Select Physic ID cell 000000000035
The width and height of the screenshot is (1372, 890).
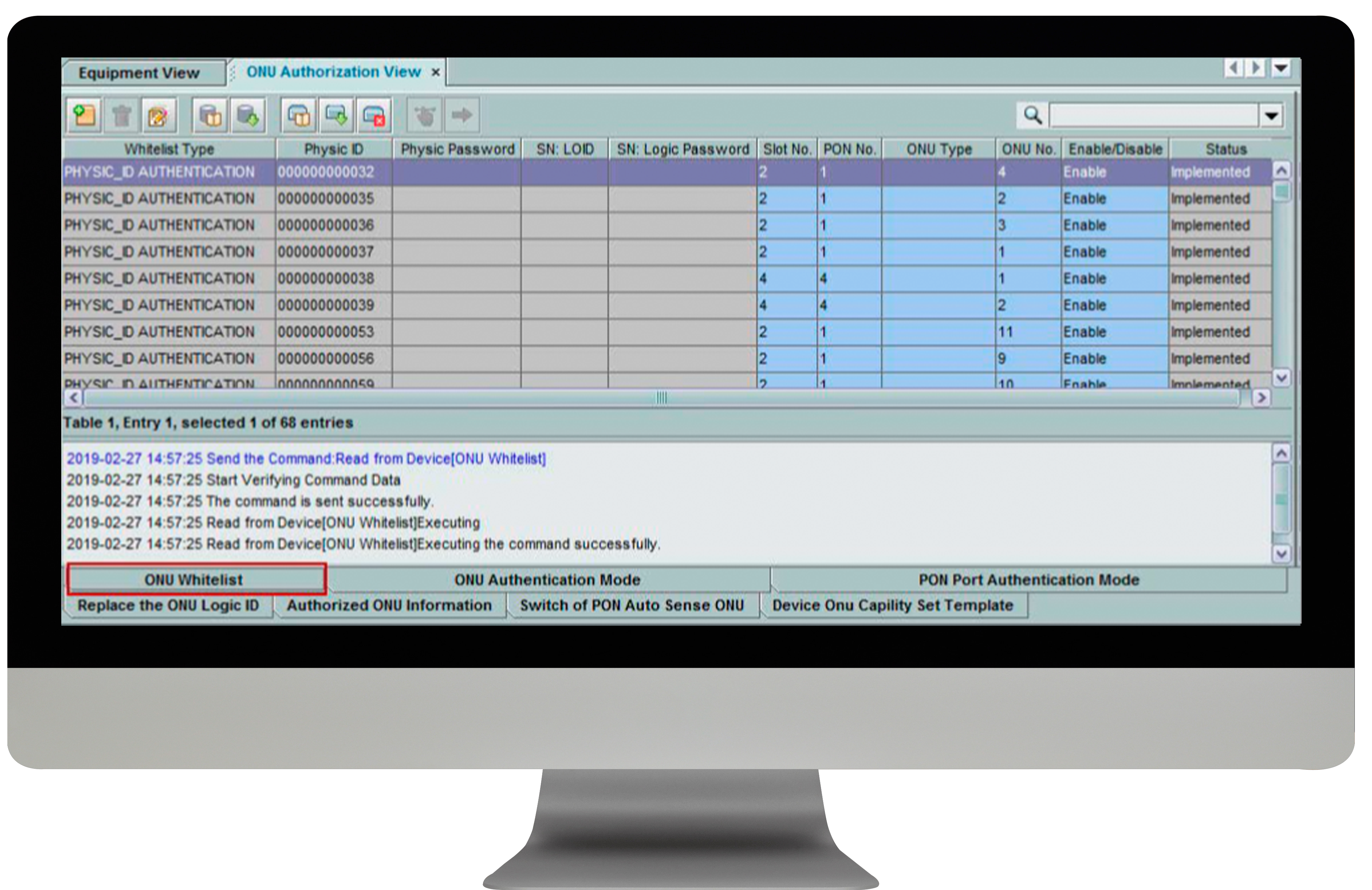335,198
